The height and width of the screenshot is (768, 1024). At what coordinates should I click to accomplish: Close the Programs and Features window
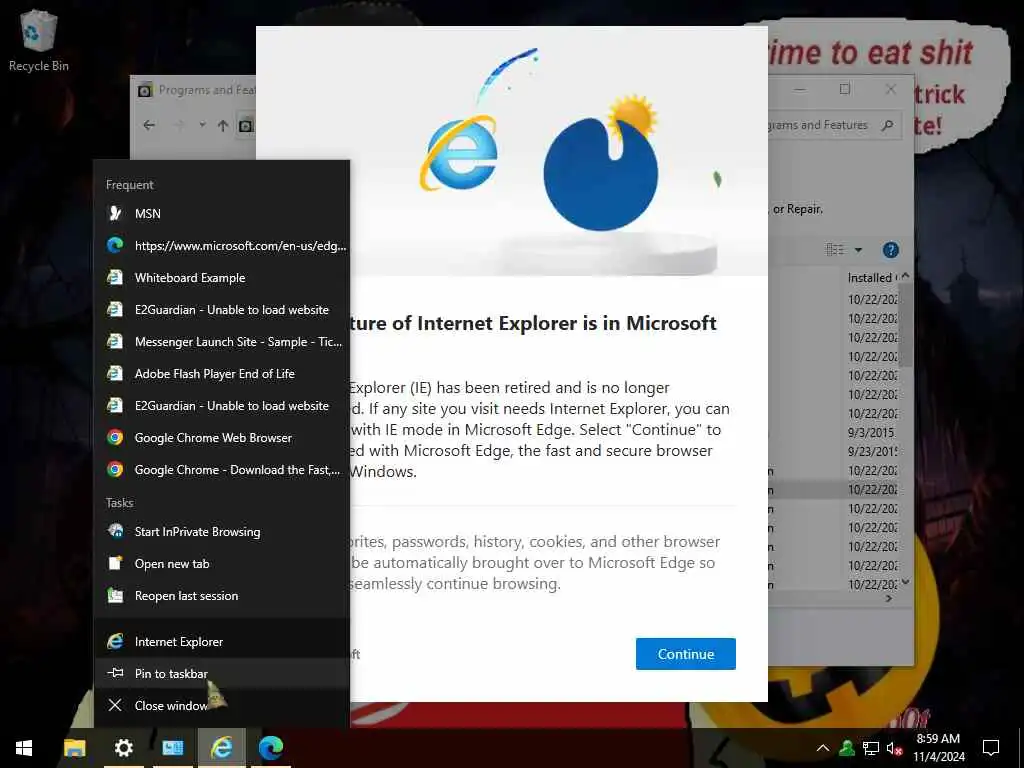890,89
